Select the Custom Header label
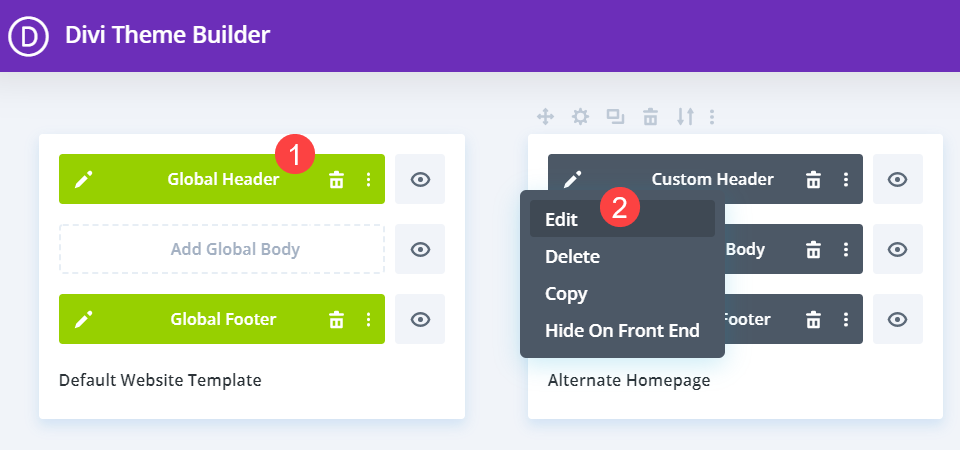This screenshot has height=450, width=960. point(713,179)
